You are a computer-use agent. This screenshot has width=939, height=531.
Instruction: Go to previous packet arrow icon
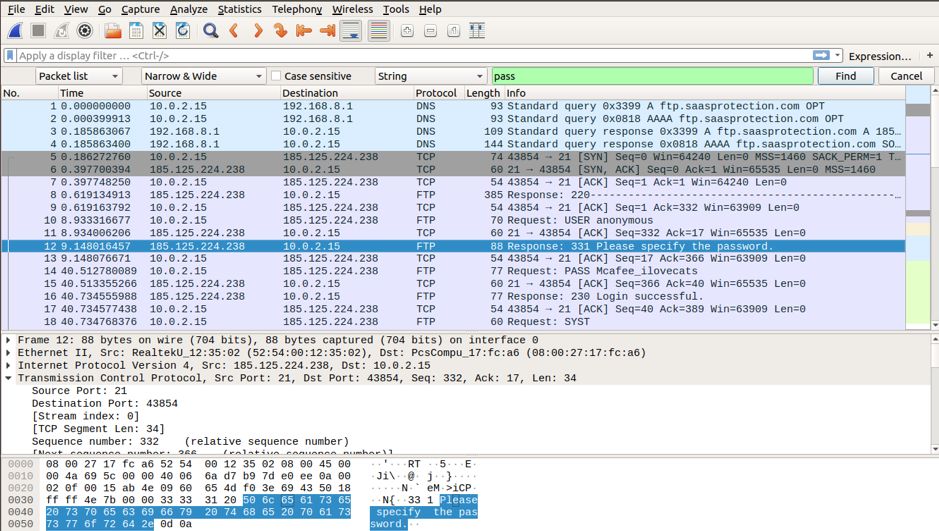[234, 31]
